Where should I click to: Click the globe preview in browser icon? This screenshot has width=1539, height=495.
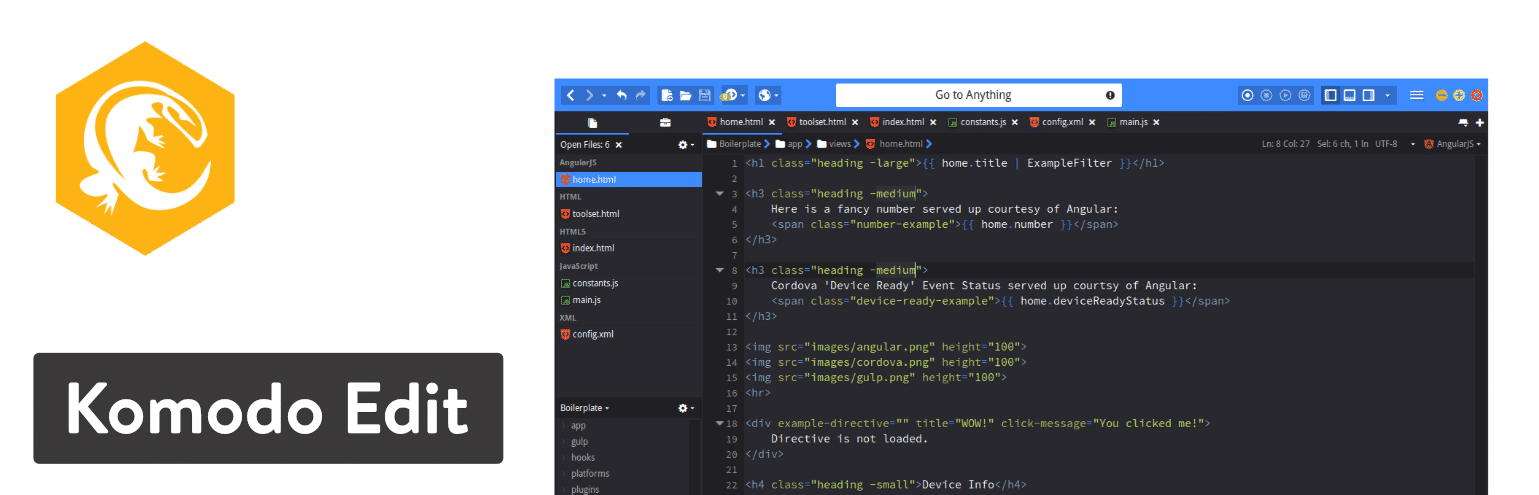[764, 95]
